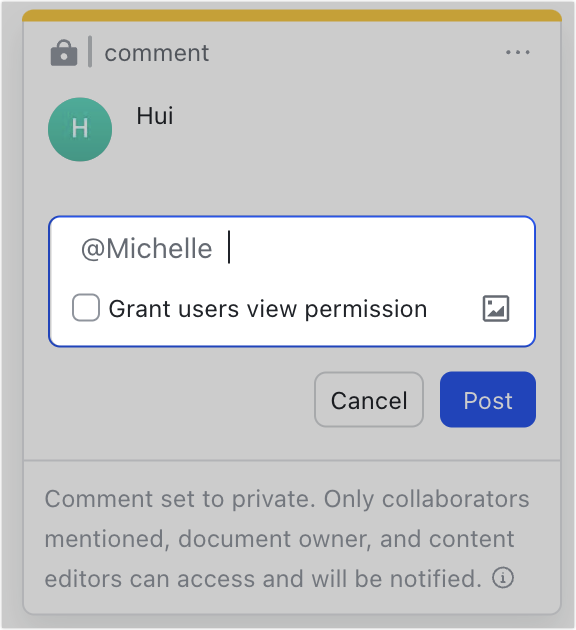Enable Grant users view permission checkbox
The image size is (576, 630).
pos(86,308)
